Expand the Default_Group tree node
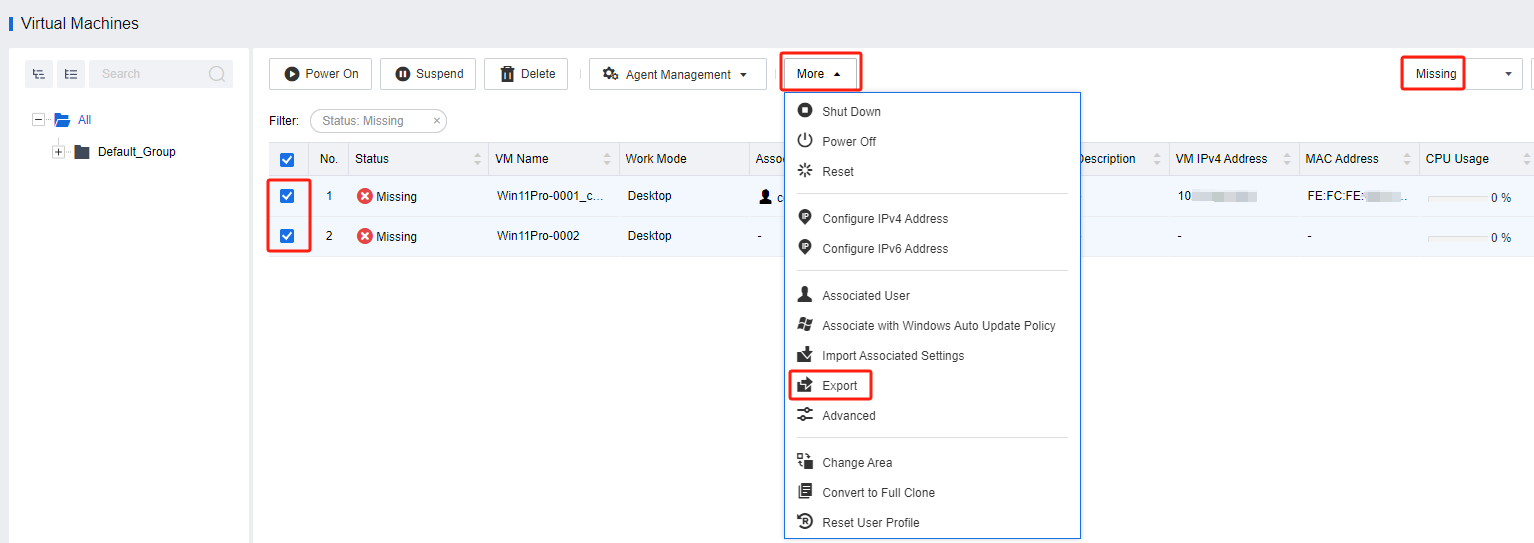This screenshot has height=543, width=1534. (58, 152)
